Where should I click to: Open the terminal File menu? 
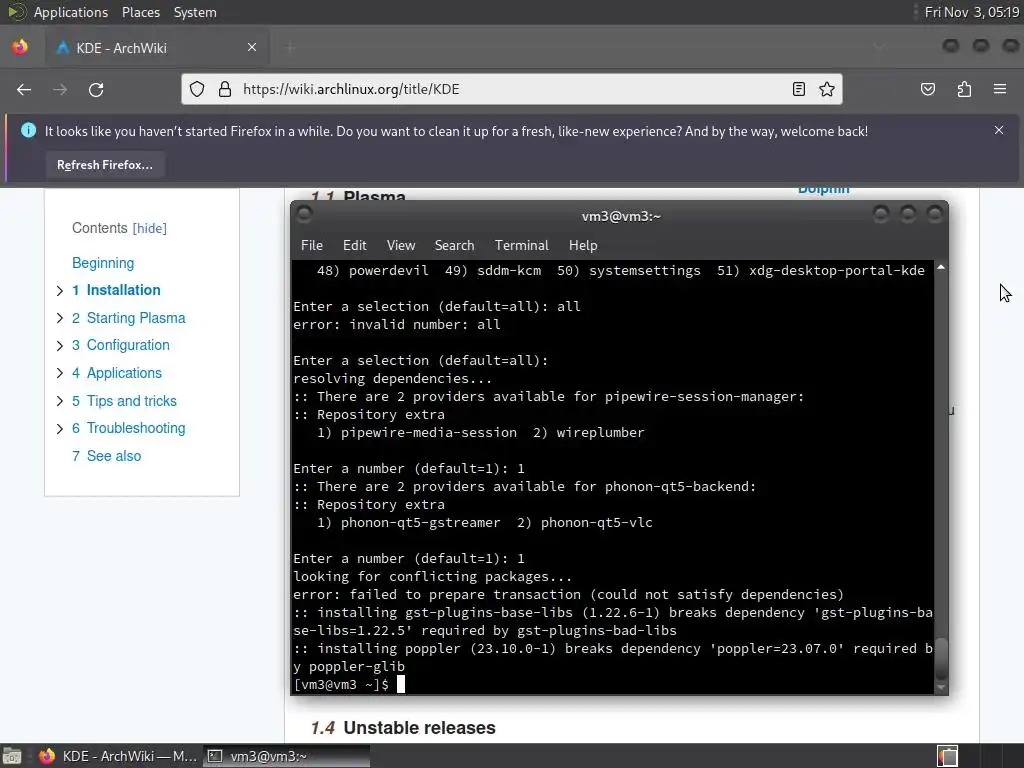tap(312, 245)
